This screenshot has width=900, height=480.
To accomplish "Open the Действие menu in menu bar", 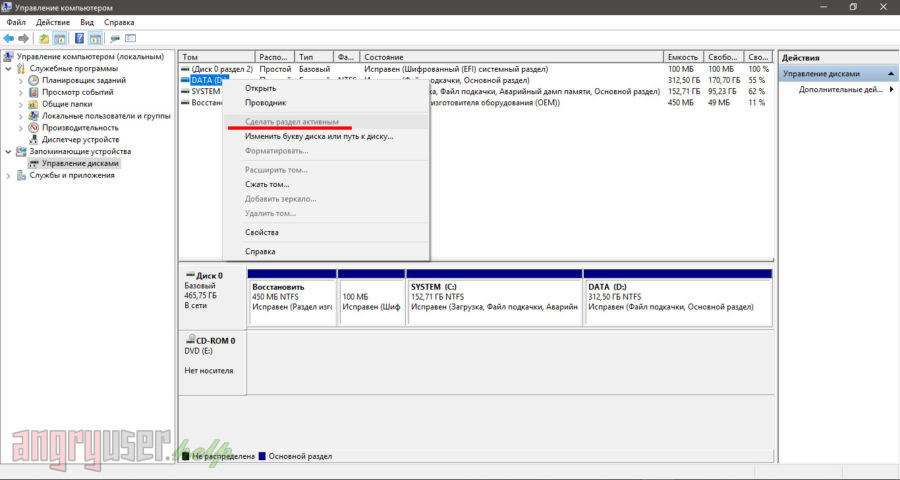I will click(x=52, y=21).
